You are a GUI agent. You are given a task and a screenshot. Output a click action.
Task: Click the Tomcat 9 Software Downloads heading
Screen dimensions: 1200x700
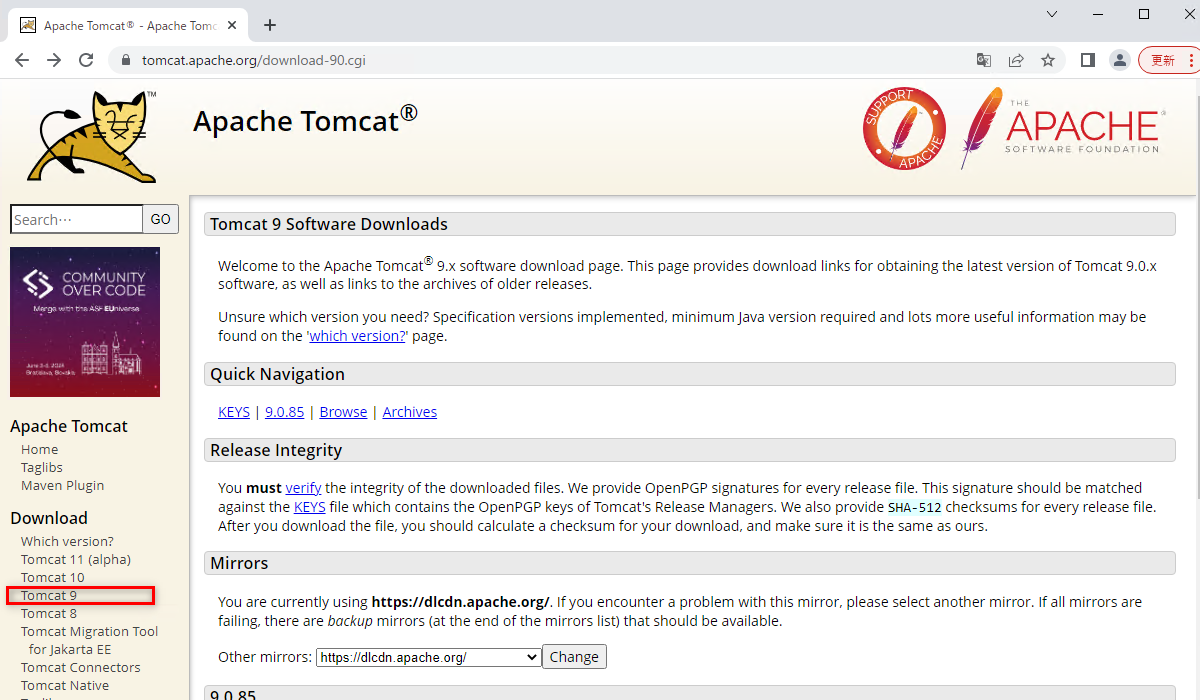point(329,224)
